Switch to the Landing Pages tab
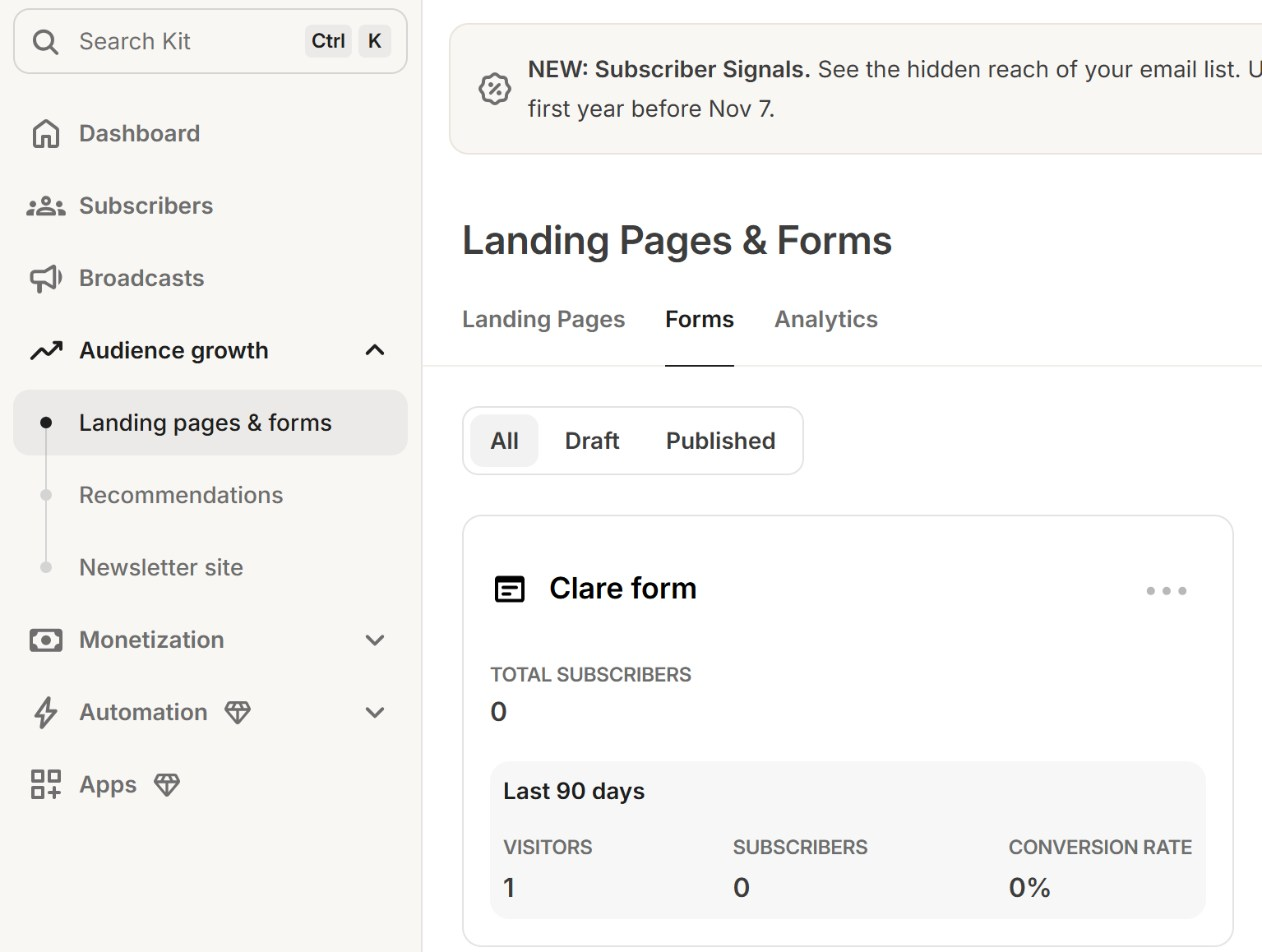The image size is (1262, 952). pos(543,319)
